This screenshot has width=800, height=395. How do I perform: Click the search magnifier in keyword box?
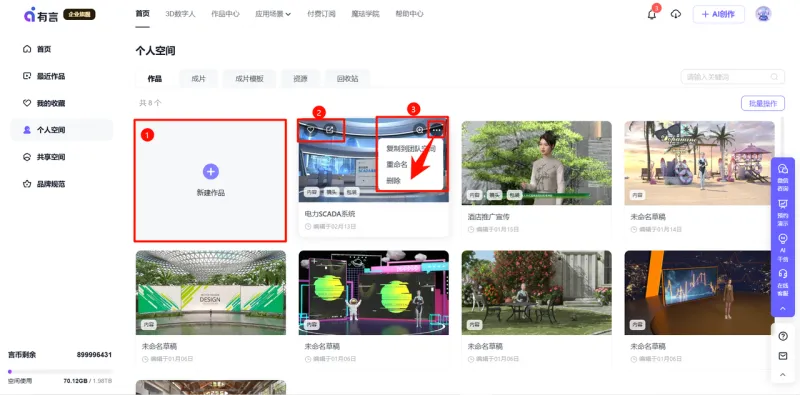[x=774, y=77]
